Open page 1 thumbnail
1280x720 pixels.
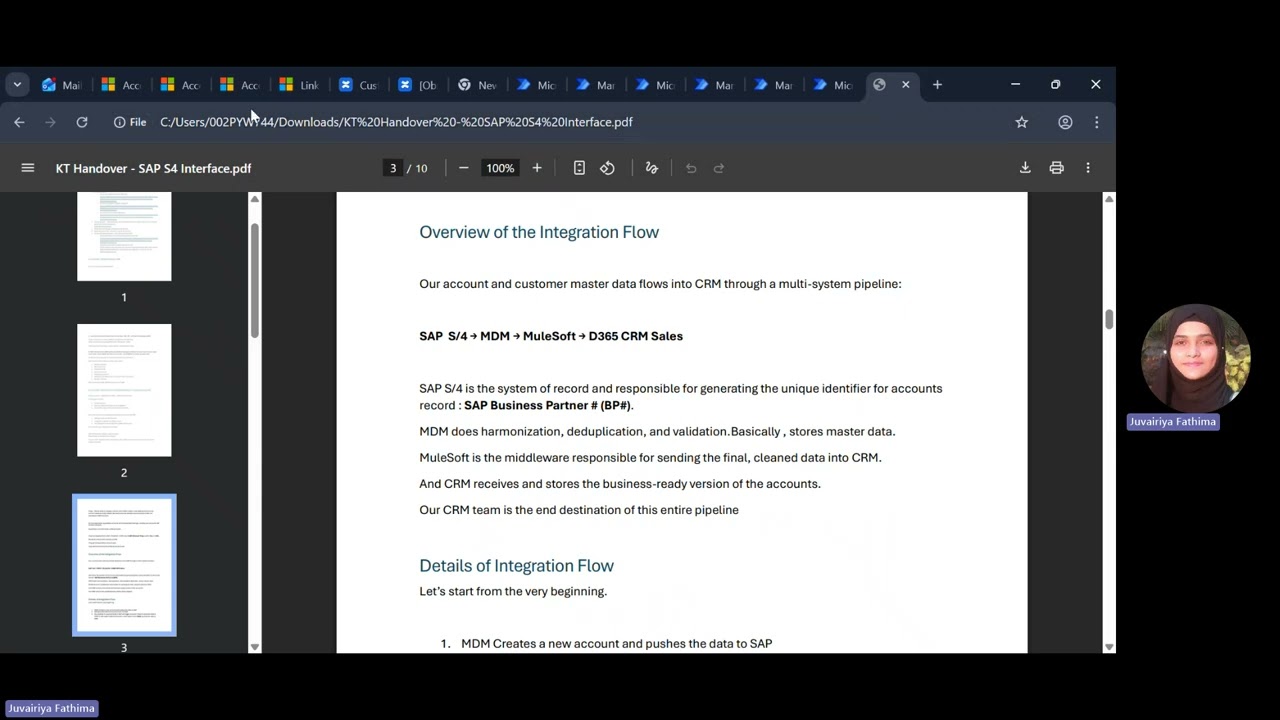(x=124, y=237)
